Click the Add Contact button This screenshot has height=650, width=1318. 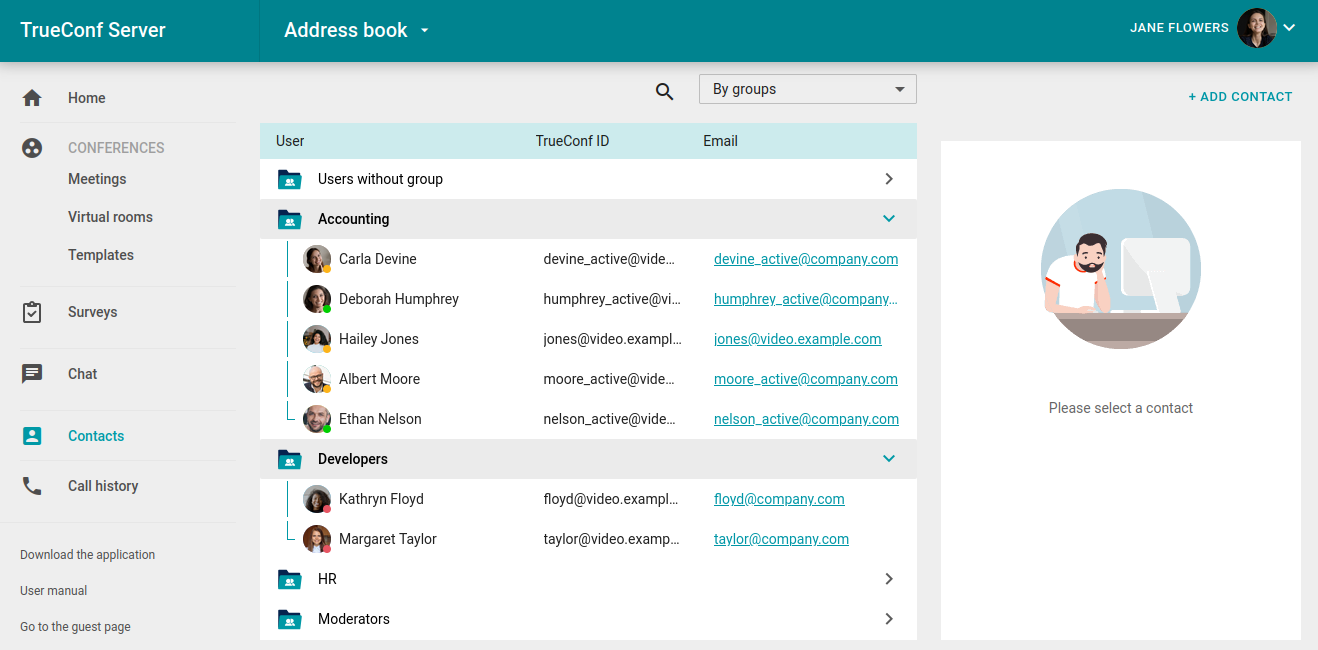click(x=1240, y=97)
